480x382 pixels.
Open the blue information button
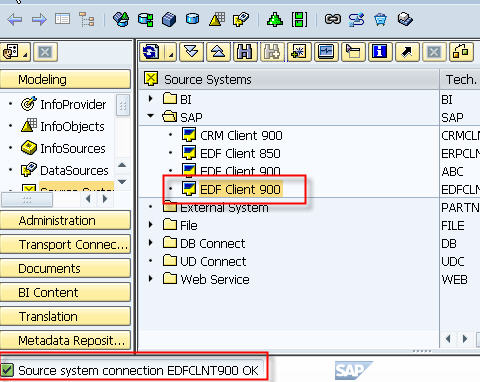380,52
